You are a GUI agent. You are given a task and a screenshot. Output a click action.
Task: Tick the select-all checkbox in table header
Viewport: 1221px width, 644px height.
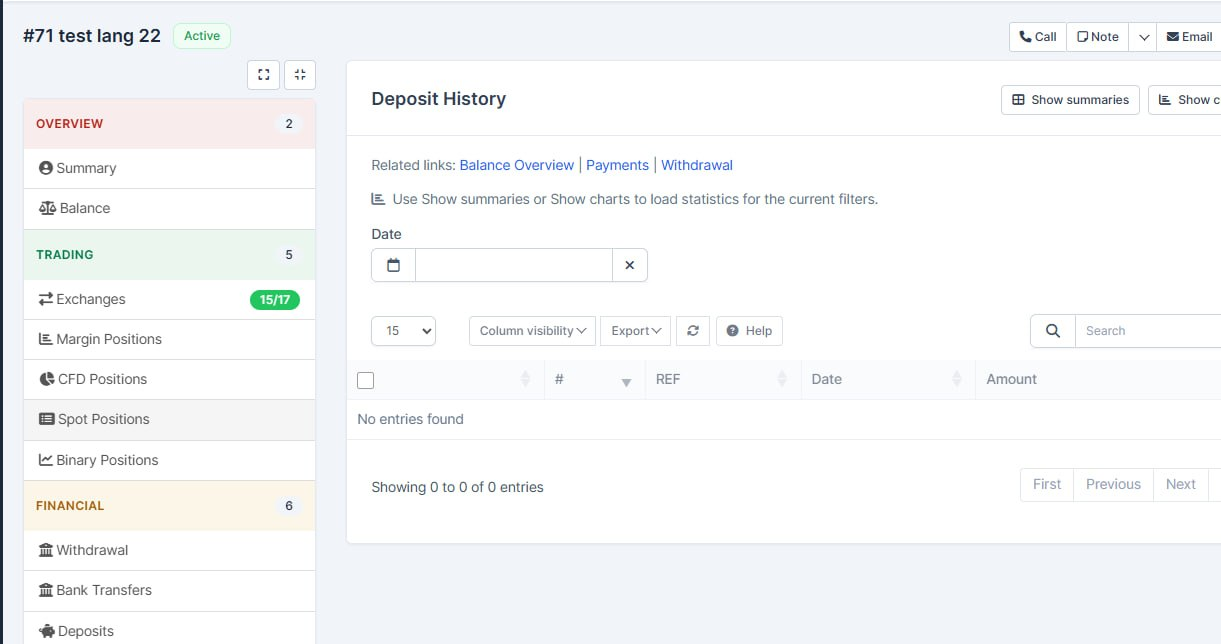pos(366,380)
